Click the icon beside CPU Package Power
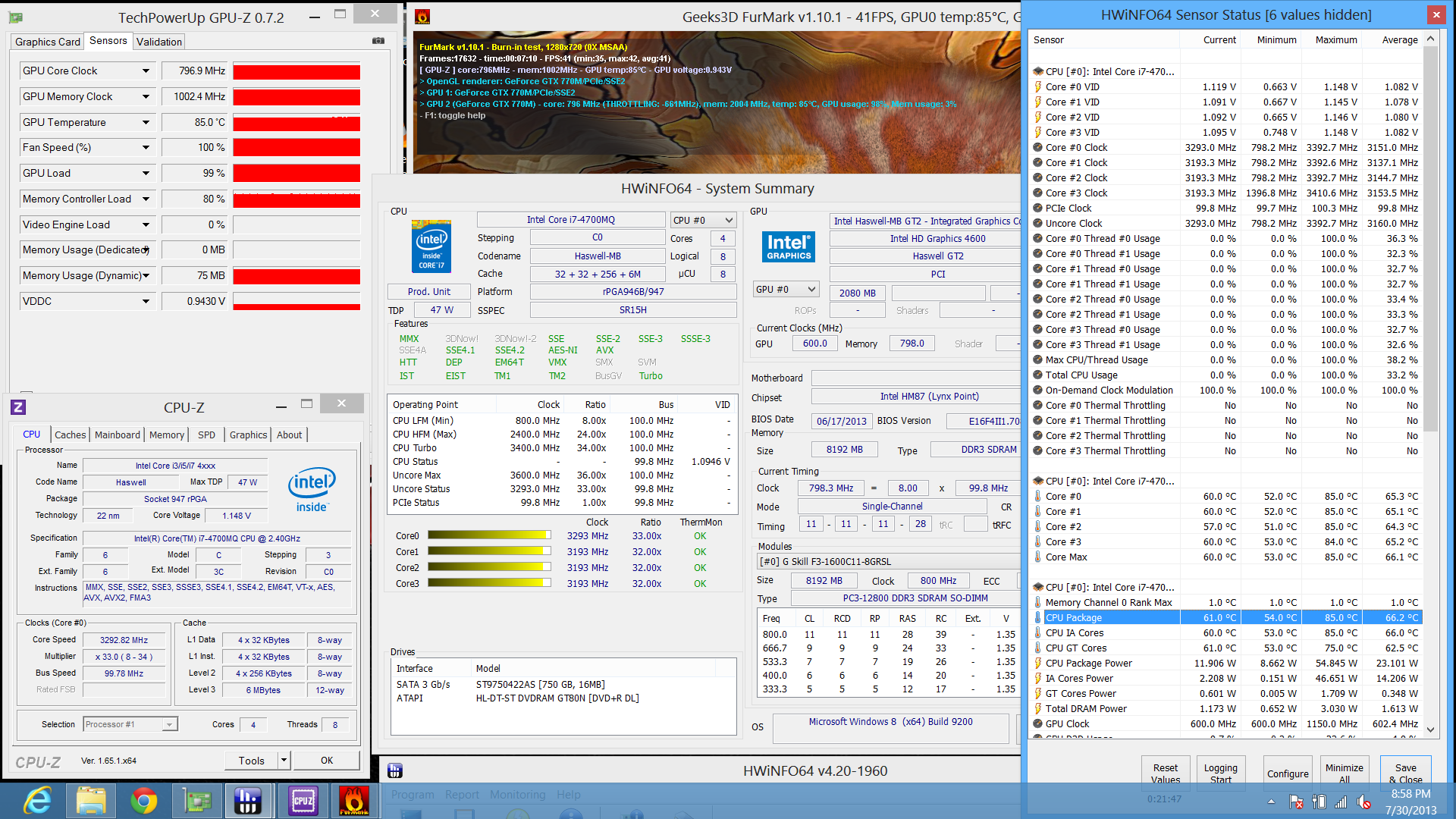This screenshot has width=1456, height=819. pos(1037,663)
